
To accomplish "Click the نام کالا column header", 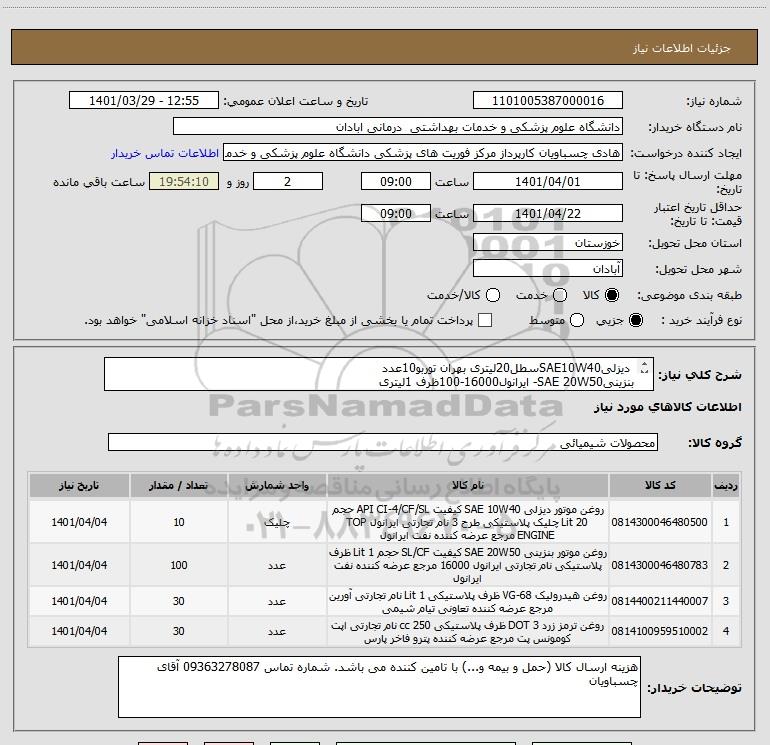I will click(468, 485).
